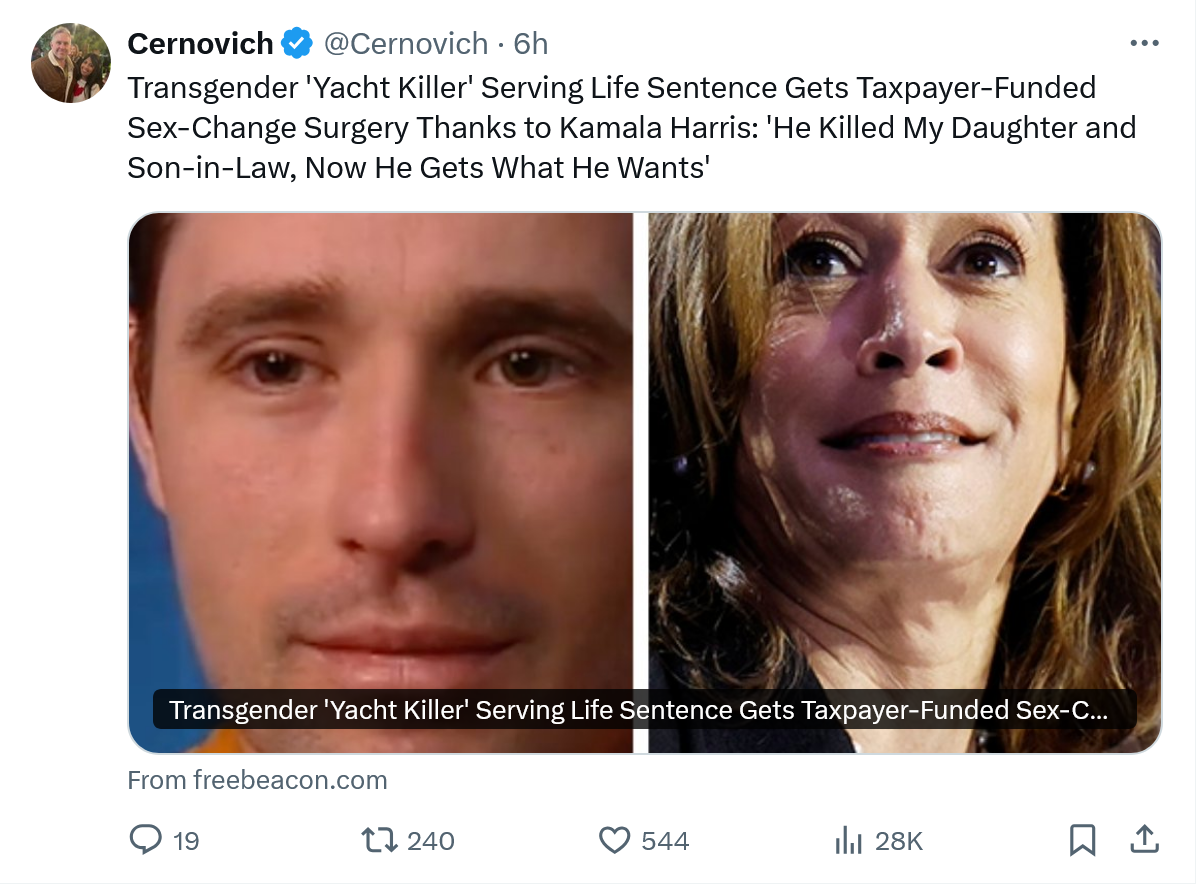Open the @Cernovich handle link
This screenshot has width=1196, height=884.
[x=407, y=44]
